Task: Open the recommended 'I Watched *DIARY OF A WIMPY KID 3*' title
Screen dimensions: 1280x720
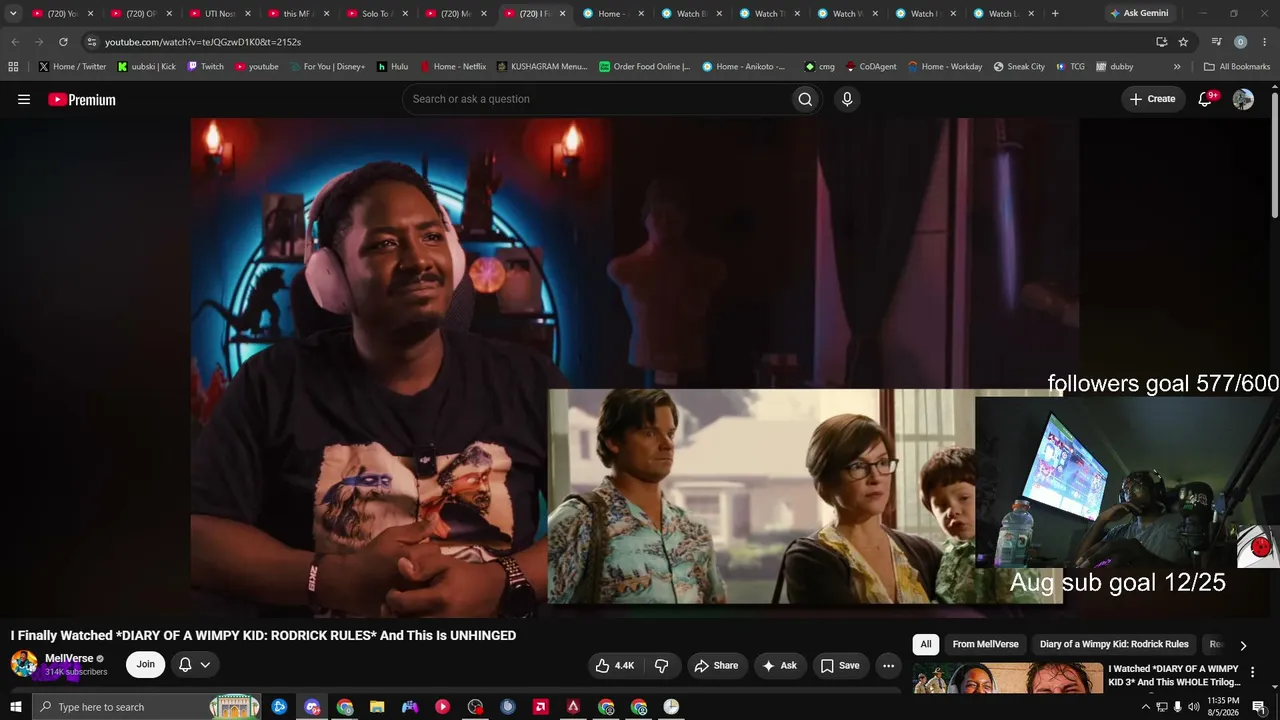Action: (1174, 675)
